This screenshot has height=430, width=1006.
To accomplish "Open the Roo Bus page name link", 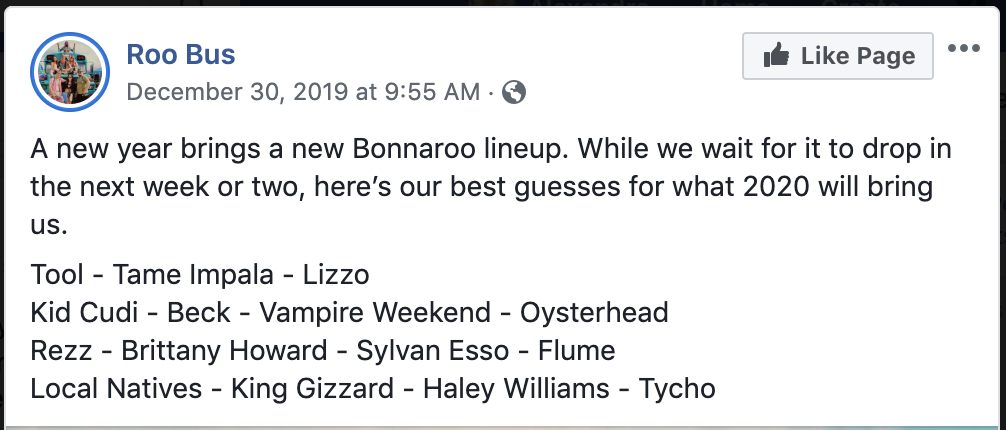I will click(x=181, y=54).
